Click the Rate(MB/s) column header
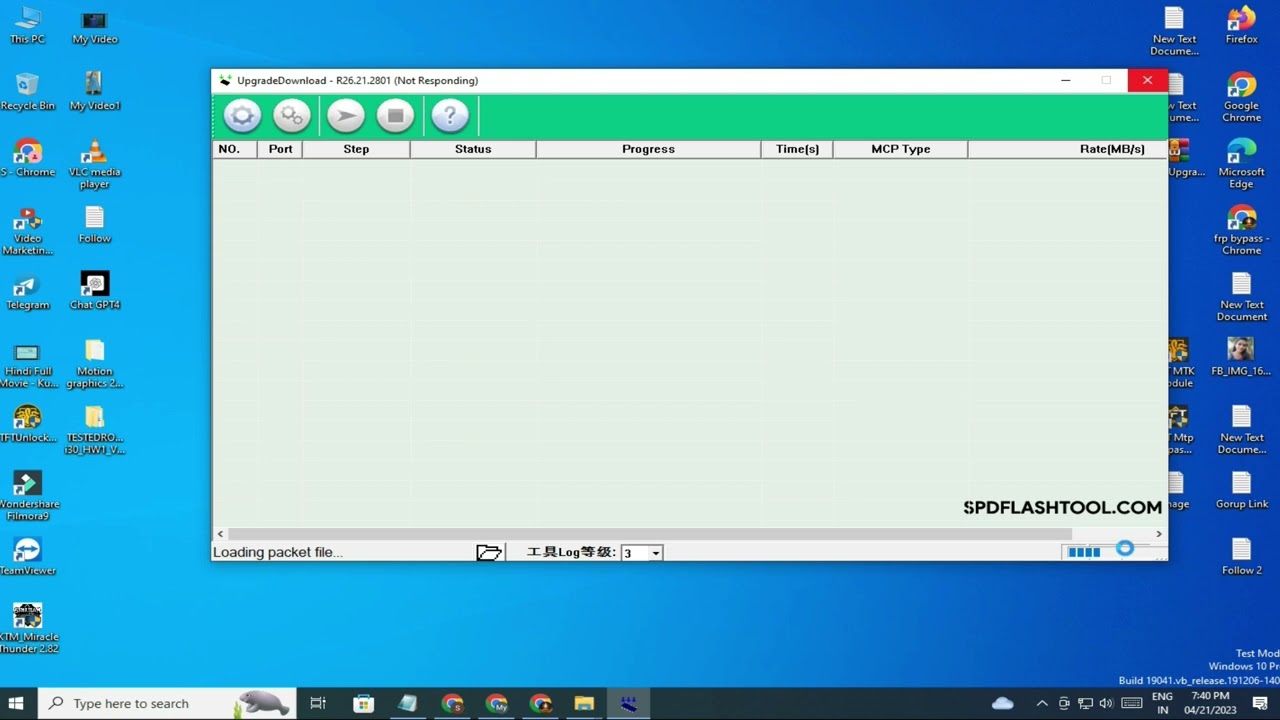This screenshot has height=720, width=1280. pyautogui.click(x=1067, y=149)
